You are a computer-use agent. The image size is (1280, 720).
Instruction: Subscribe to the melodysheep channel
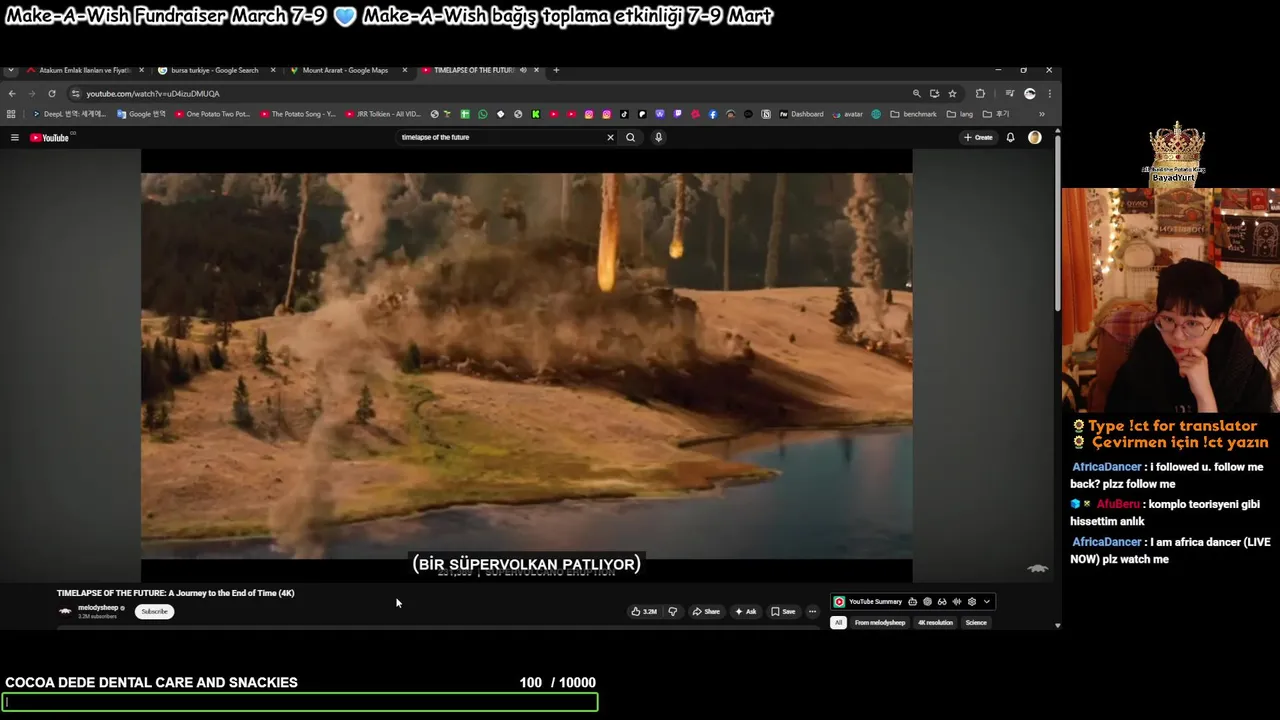(155, 611)
